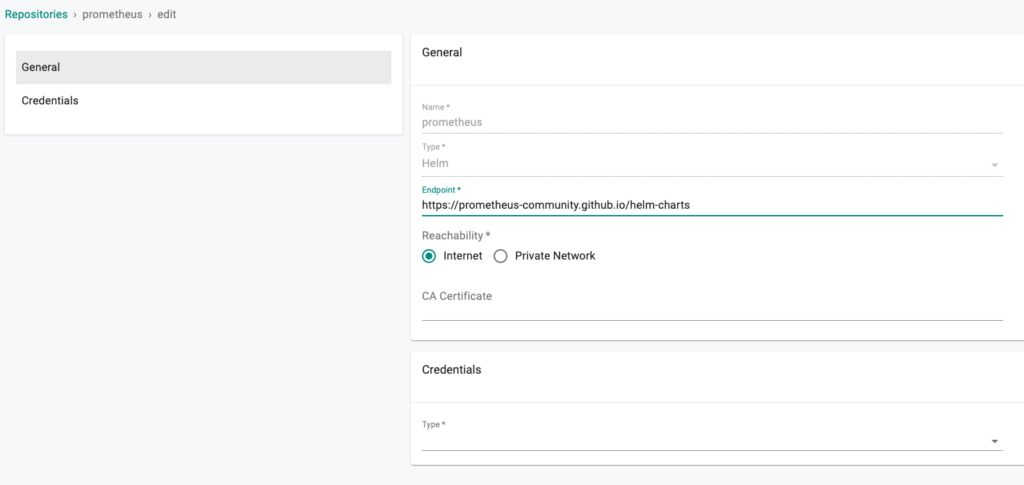Click the Reachability field label

(x=456, y=235)
